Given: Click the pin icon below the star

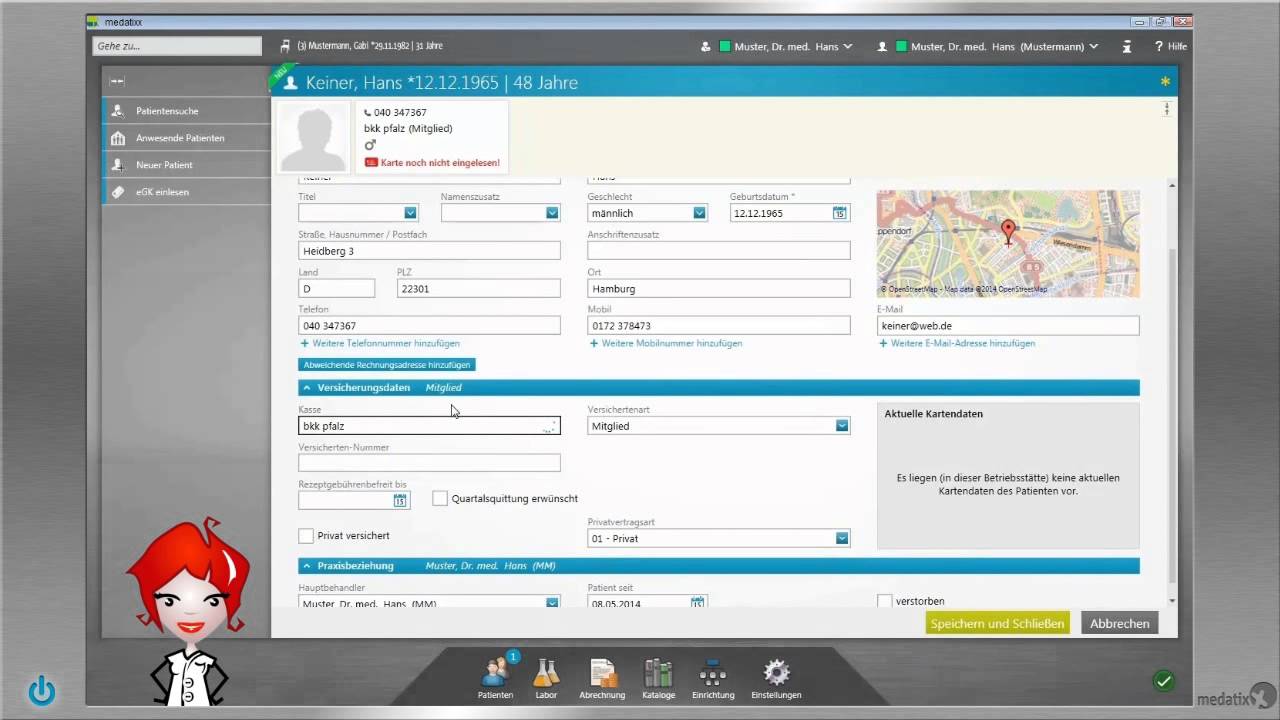Looking at the screenshot, I should point(1166,109).
